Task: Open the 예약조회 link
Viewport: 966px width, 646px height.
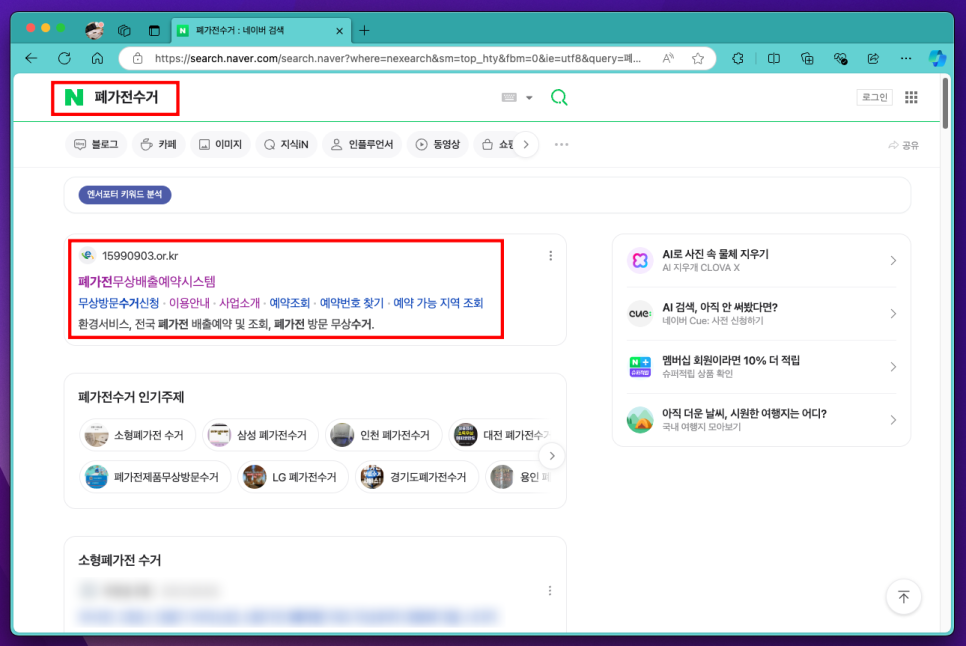Action: click(290, 303)
